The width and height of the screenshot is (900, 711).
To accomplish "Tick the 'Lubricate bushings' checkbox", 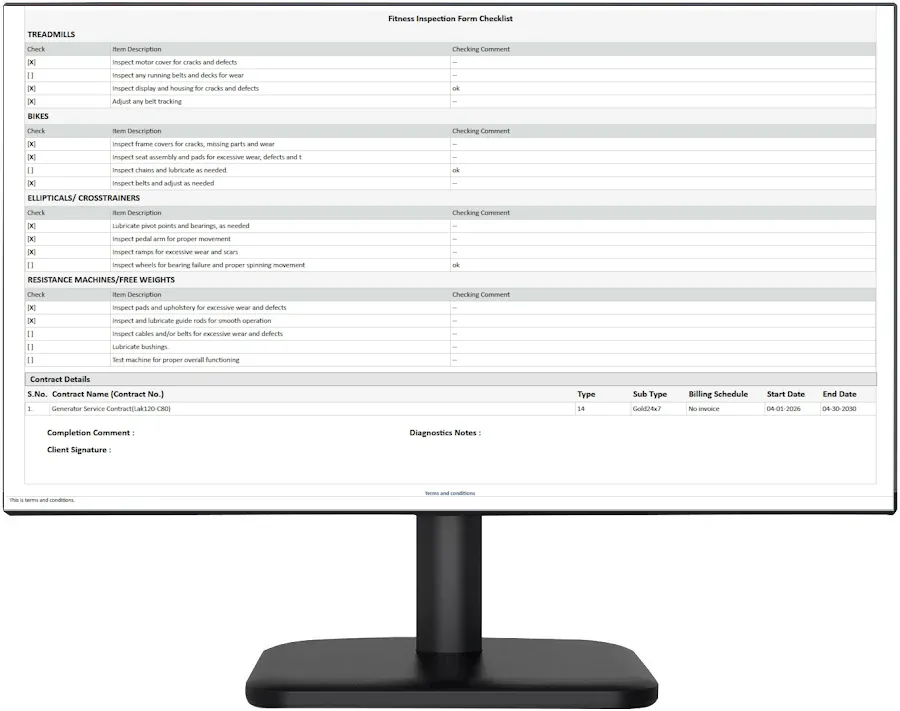I will [x=31, y=347].
